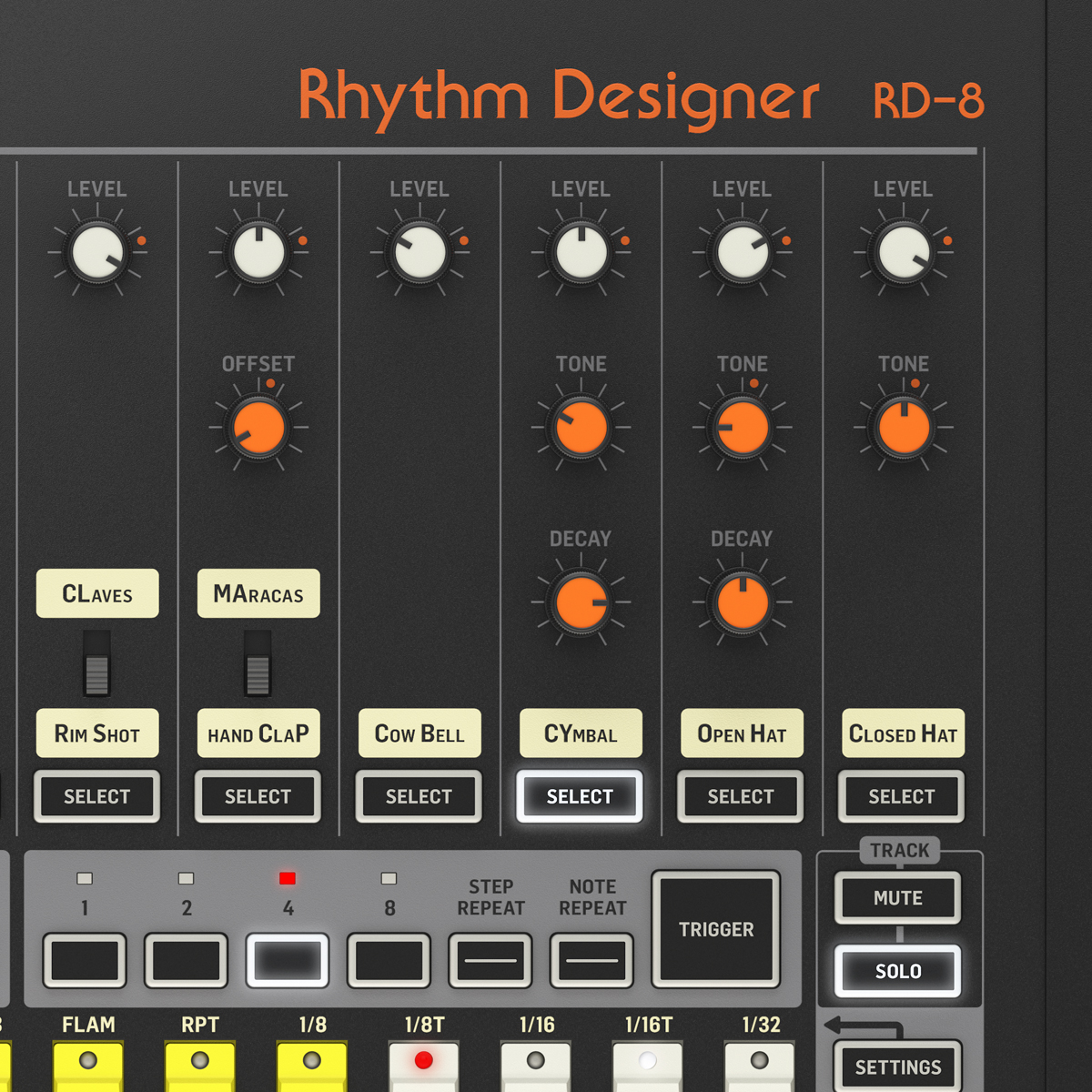Click the Cymbal Decay orange knob
Viewport: 1092px width, 1092px height.
pyautogui.click(x=581, y=602)
